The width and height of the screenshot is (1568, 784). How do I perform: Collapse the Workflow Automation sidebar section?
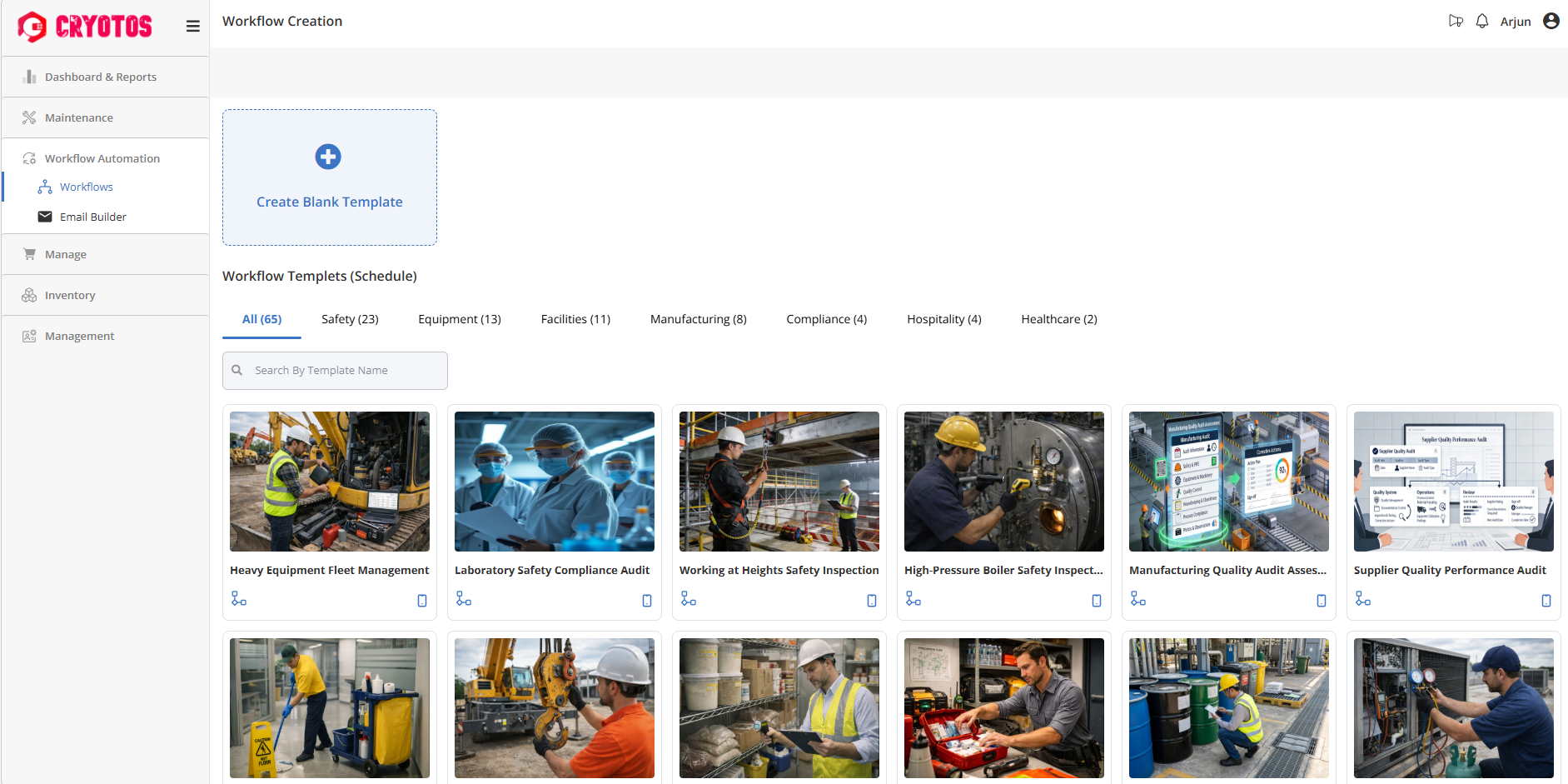coord(102,159)
